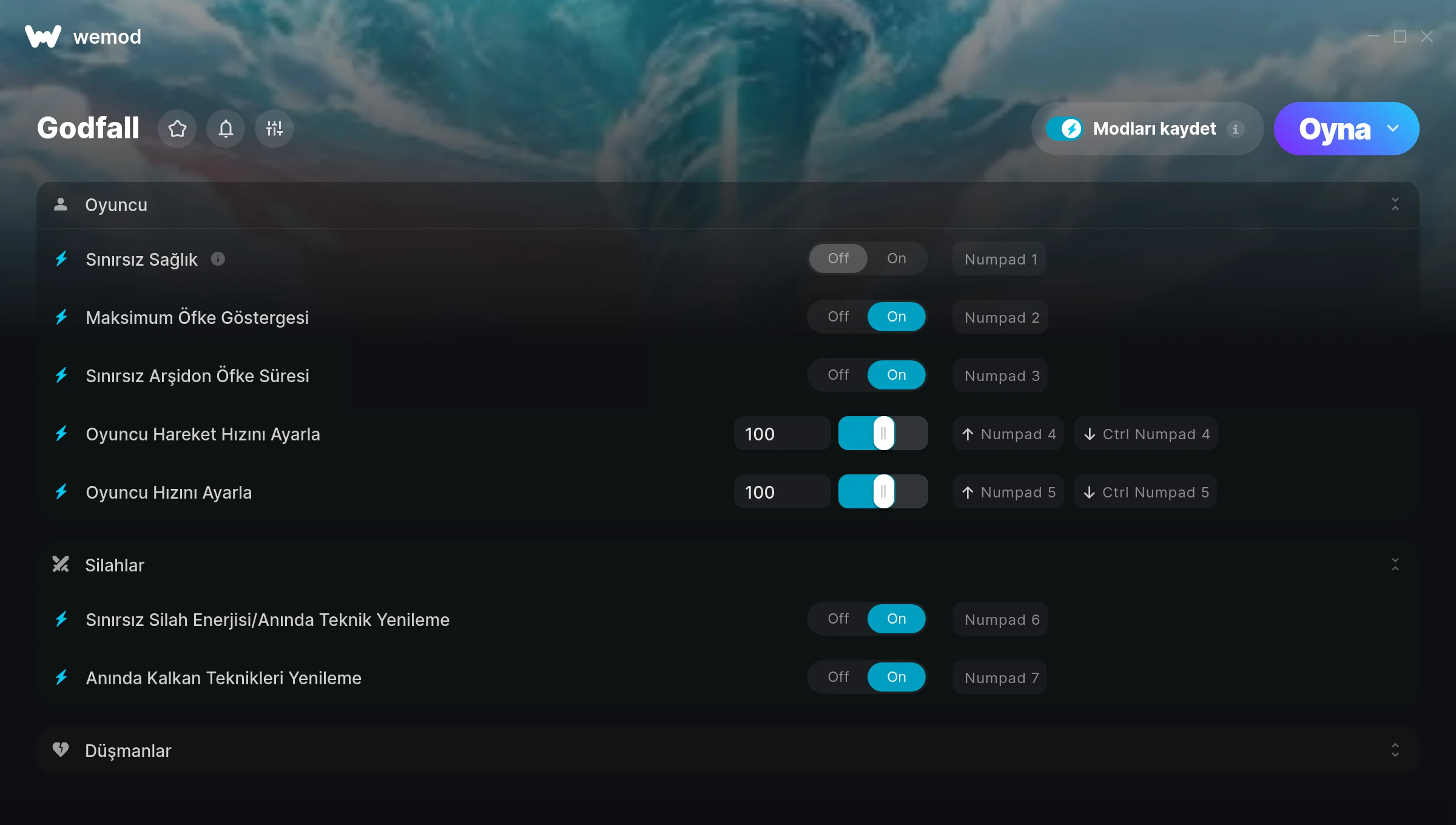Click the Numpad 1 hotkey button
The width and height of the screenshot is (1456, 825).
tap(999, 259)
